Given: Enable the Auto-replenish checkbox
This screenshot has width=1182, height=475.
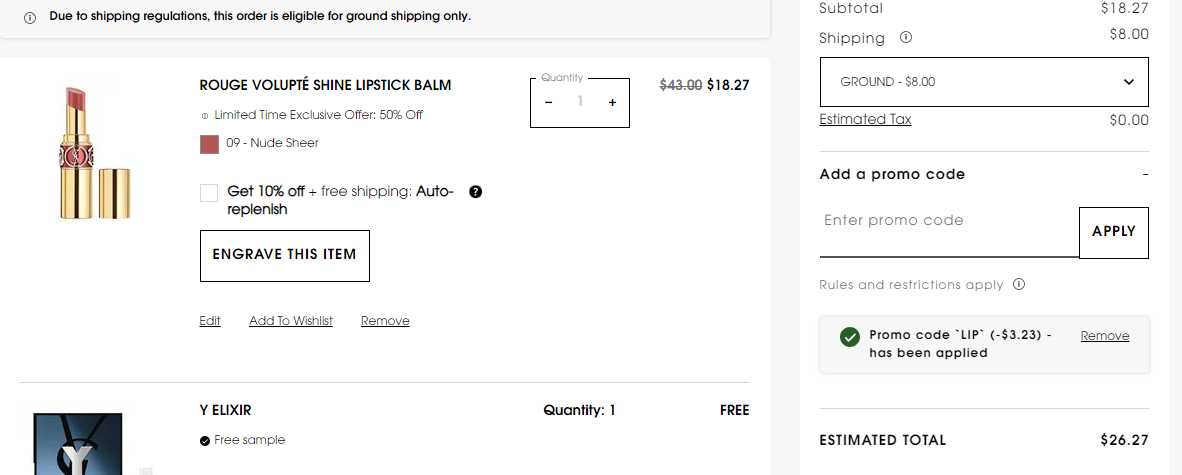Looking at the screenshot, I should [209, 193].
